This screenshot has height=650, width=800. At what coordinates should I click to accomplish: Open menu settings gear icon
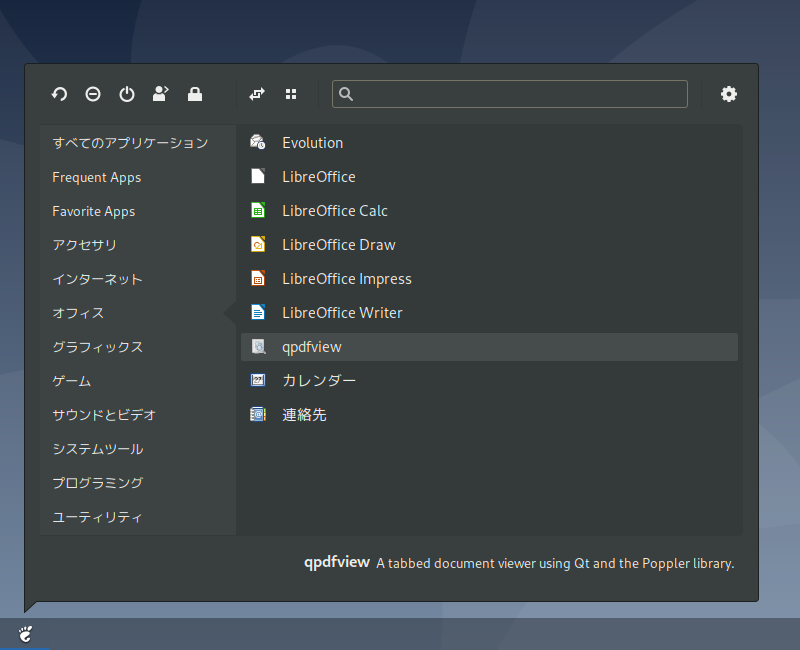[729, 94]
